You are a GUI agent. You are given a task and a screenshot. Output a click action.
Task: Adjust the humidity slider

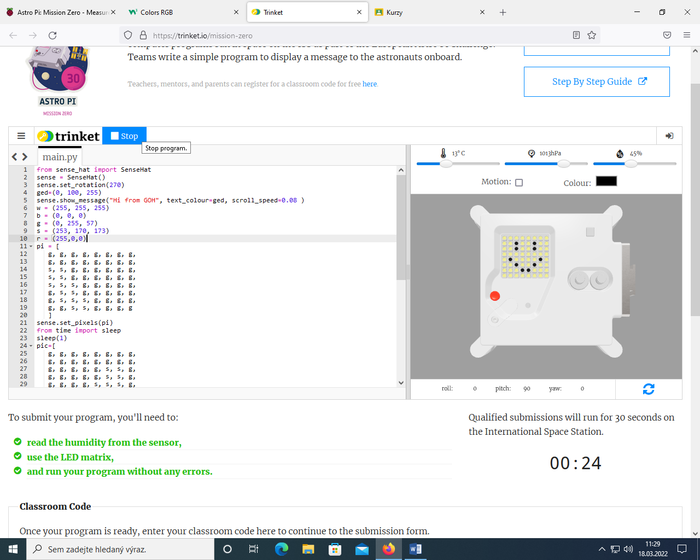640,164
